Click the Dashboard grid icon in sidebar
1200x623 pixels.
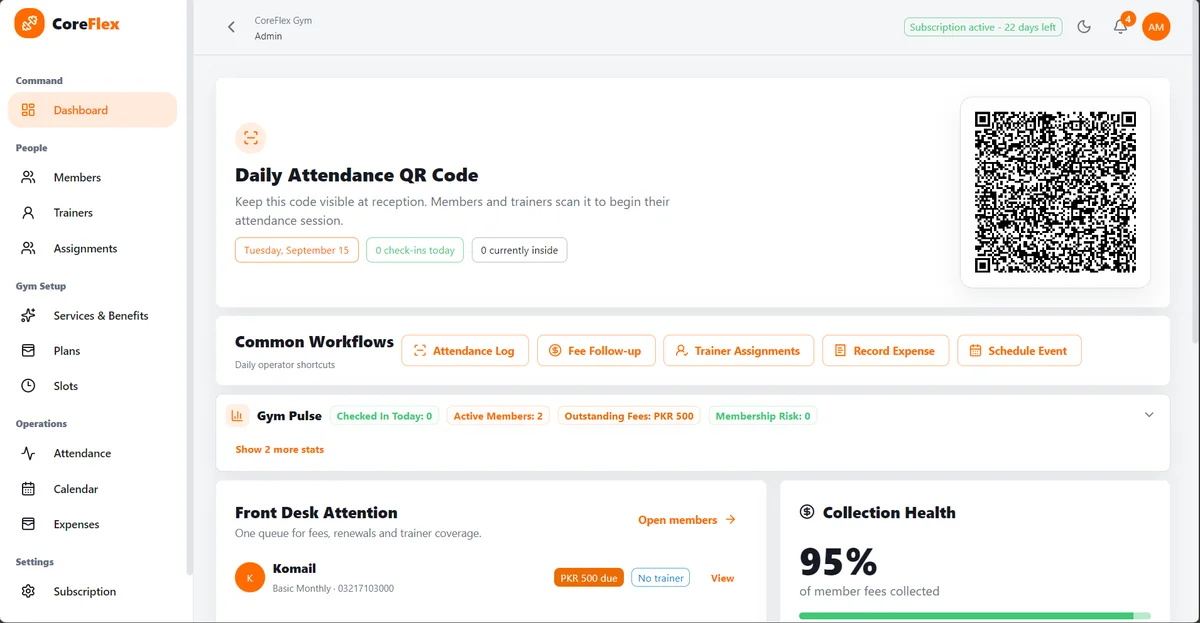click(28, 110)
